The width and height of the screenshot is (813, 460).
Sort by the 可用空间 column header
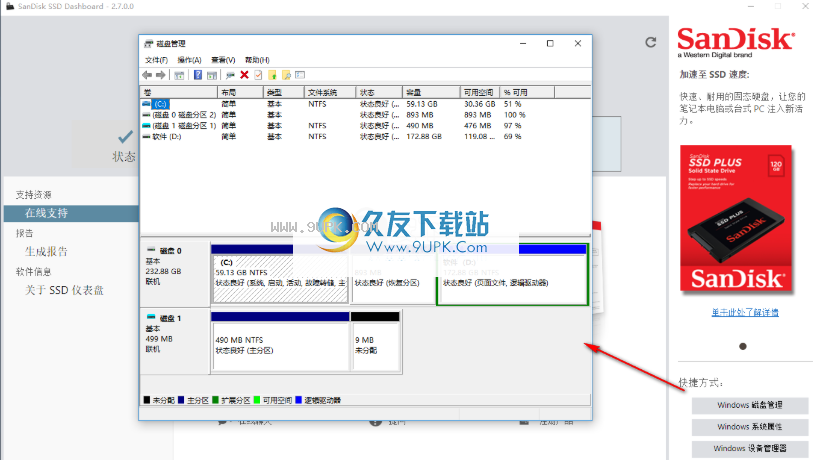[480, 92]
